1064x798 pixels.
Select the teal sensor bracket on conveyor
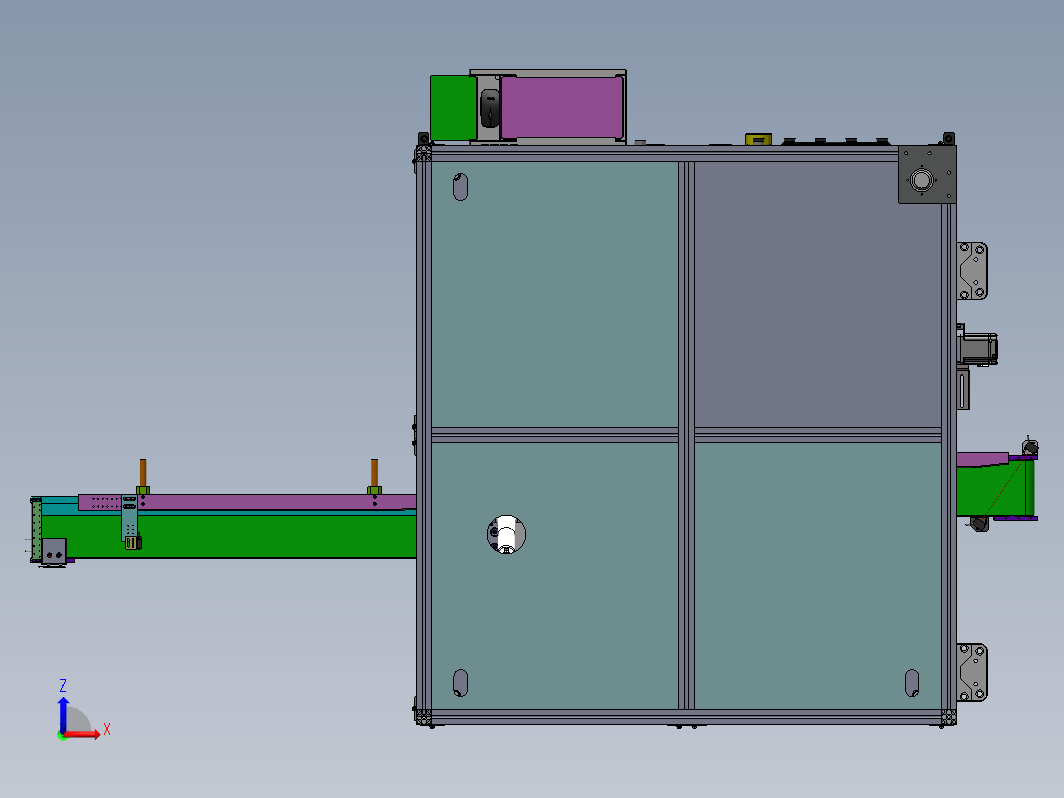coord(130,518)
